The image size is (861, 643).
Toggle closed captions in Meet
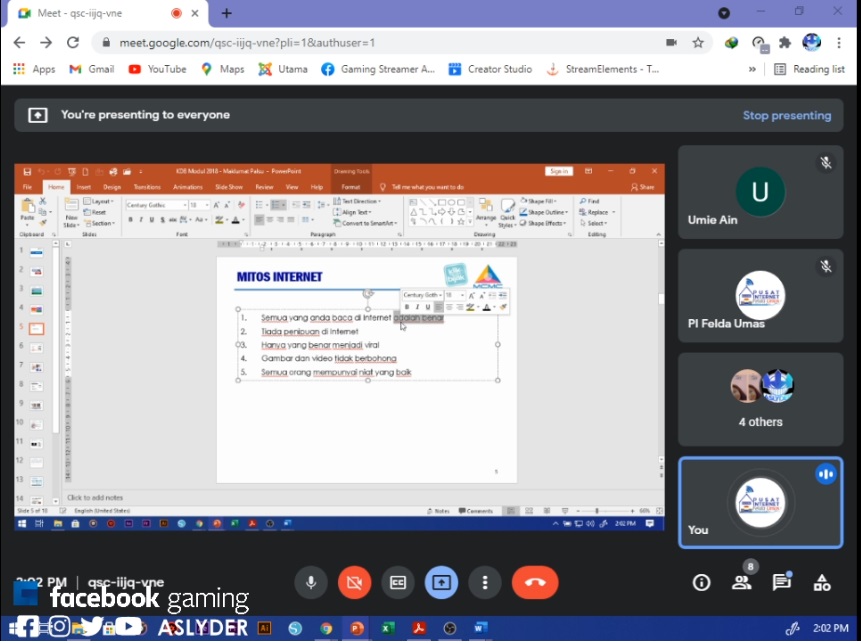[x=398, y=583]
